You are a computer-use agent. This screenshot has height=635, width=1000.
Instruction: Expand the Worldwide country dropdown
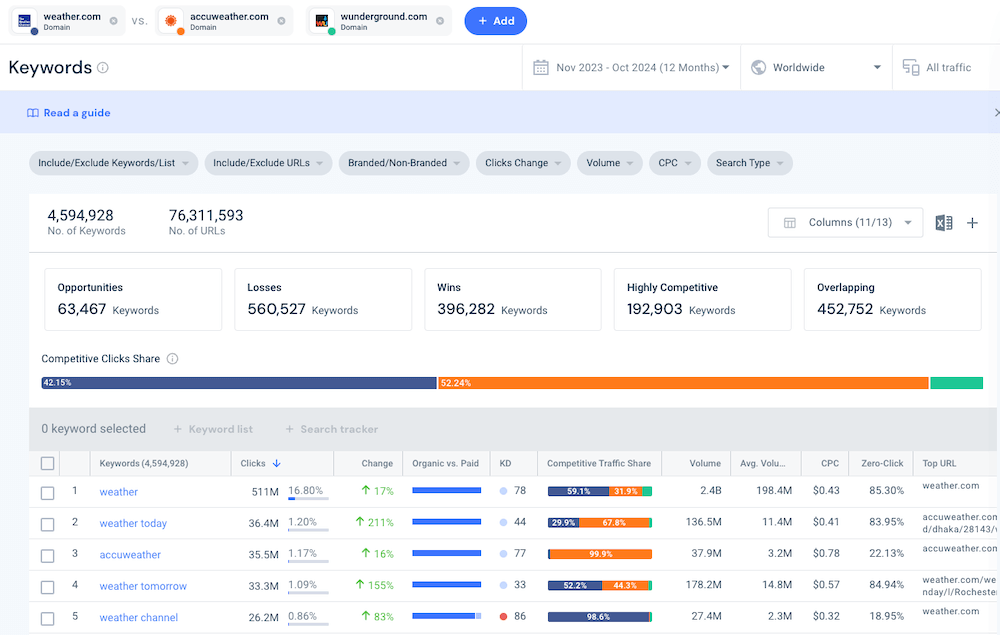(816, 68)
